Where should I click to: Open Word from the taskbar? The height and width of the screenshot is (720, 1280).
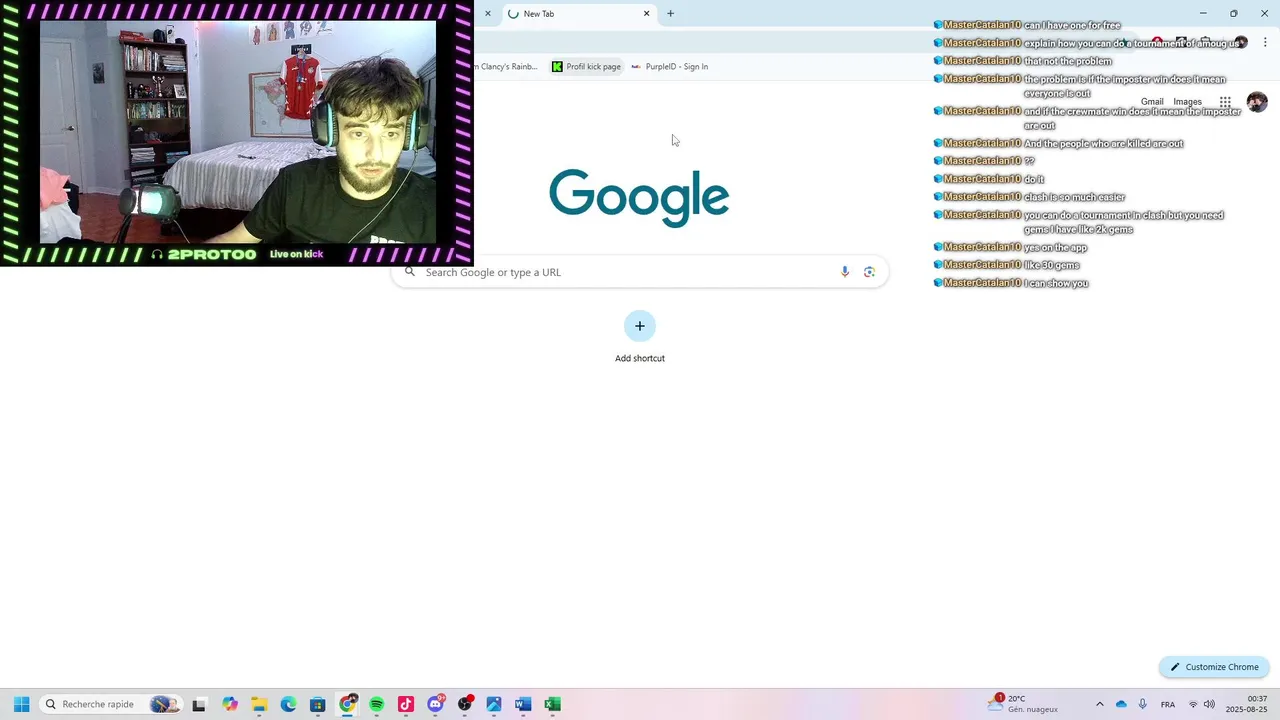(523, 704)
